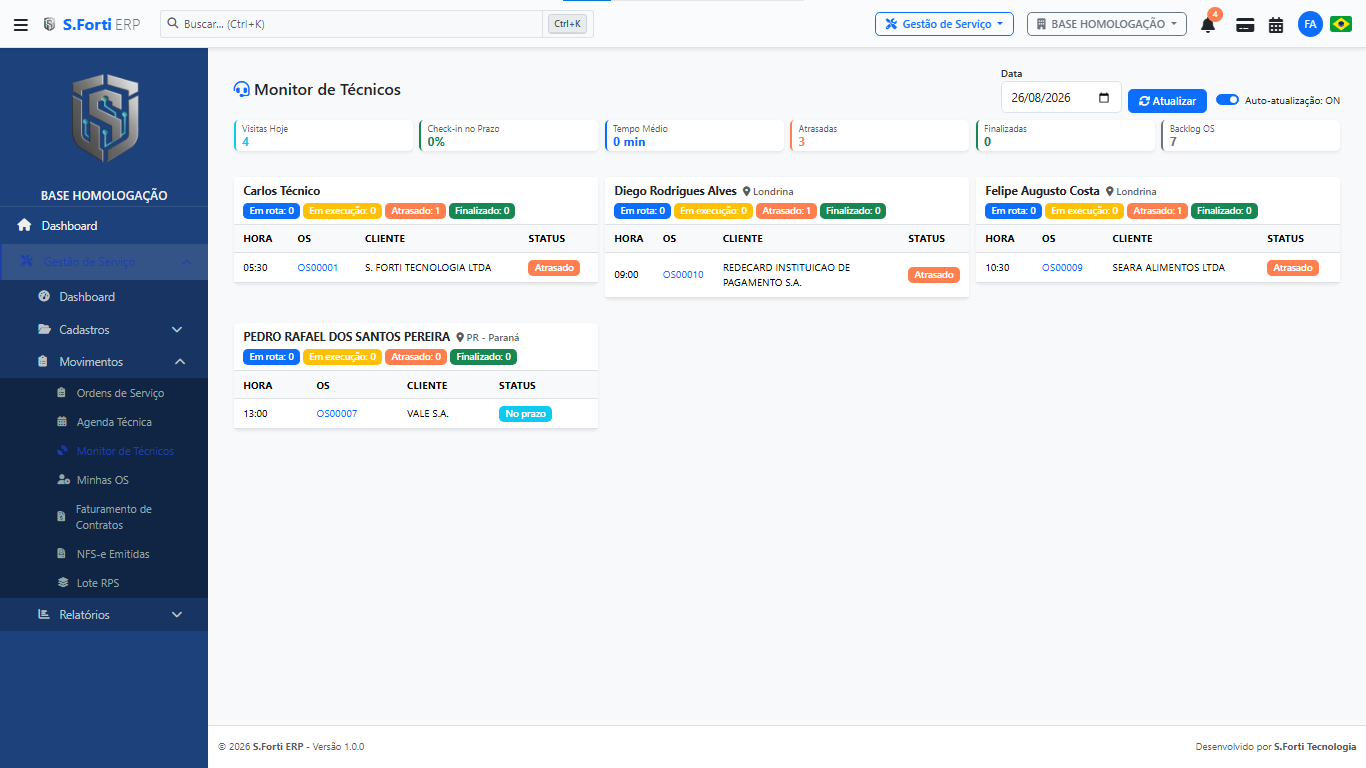The width and height of the screenshot is (1366, 768).
Task: Click the Atrasadas summary card
Action: point(882,136)
